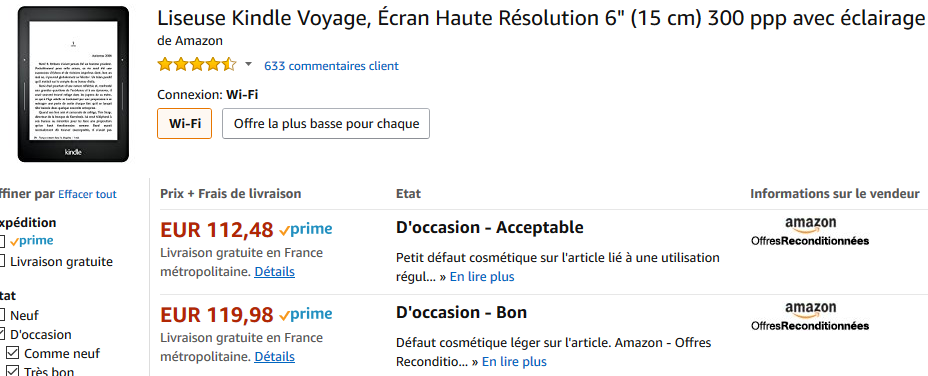The width and height of the screenshot is (928, 376).
Task: Choose Offre la plus basse pour chaque
Action: 326,123
